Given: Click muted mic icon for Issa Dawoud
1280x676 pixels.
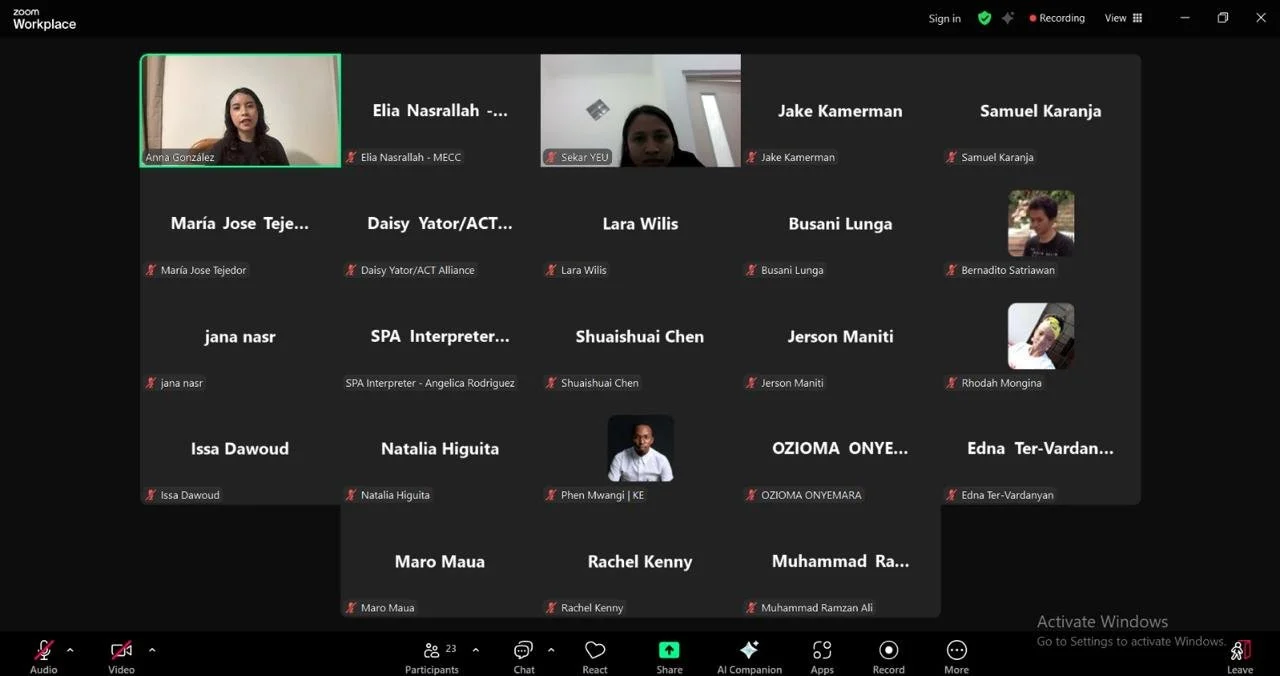Looking at the screenshot, I should click(151, 495).
